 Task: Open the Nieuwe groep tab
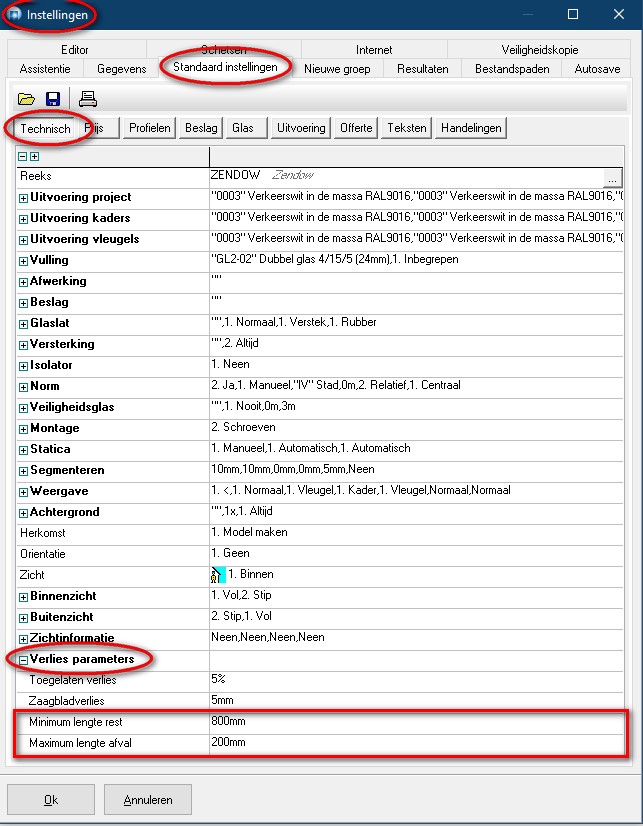(x=337, y=68)
